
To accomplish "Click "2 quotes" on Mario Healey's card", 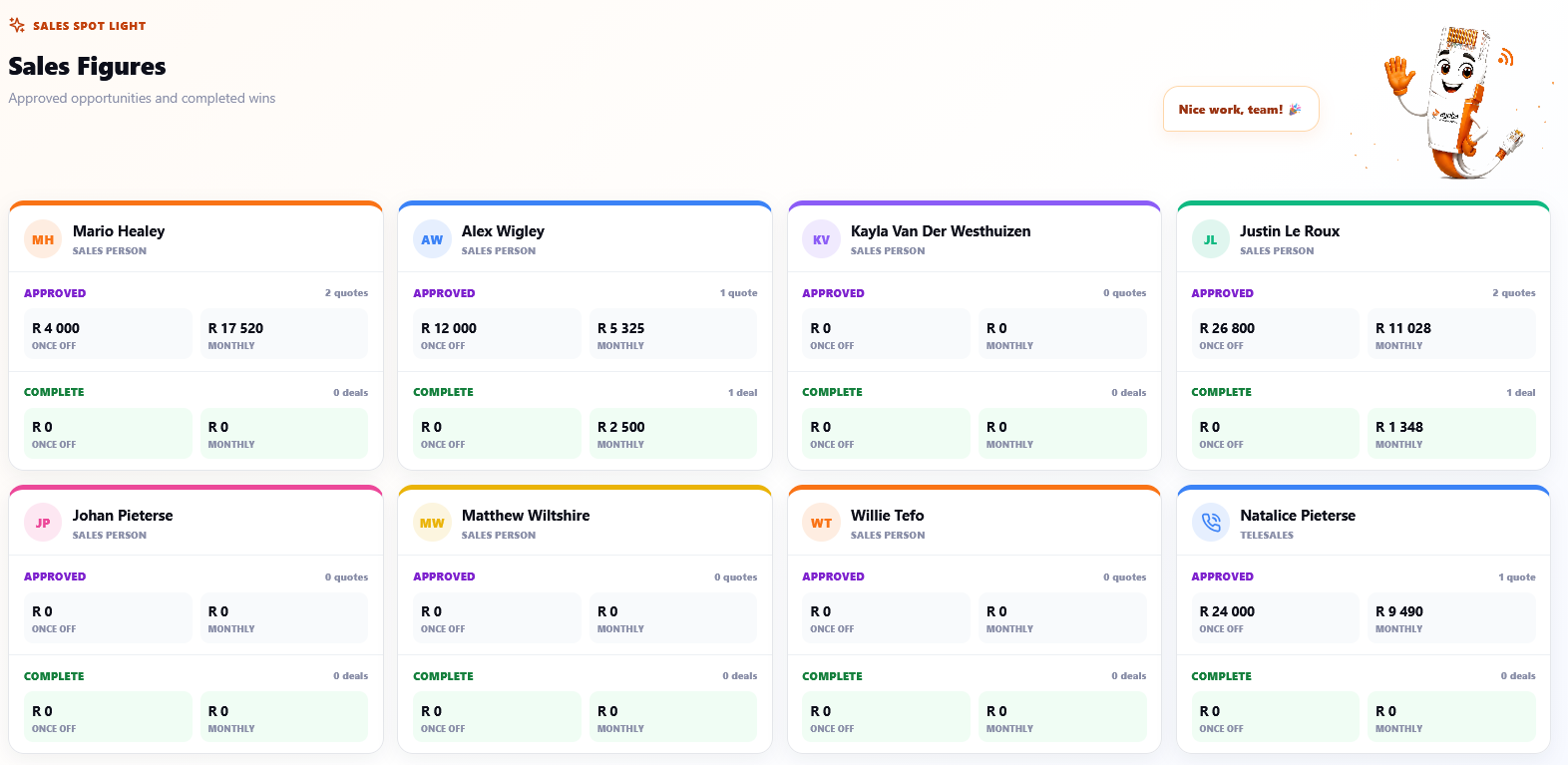I will pyautogui.click(x=346, y=293).
